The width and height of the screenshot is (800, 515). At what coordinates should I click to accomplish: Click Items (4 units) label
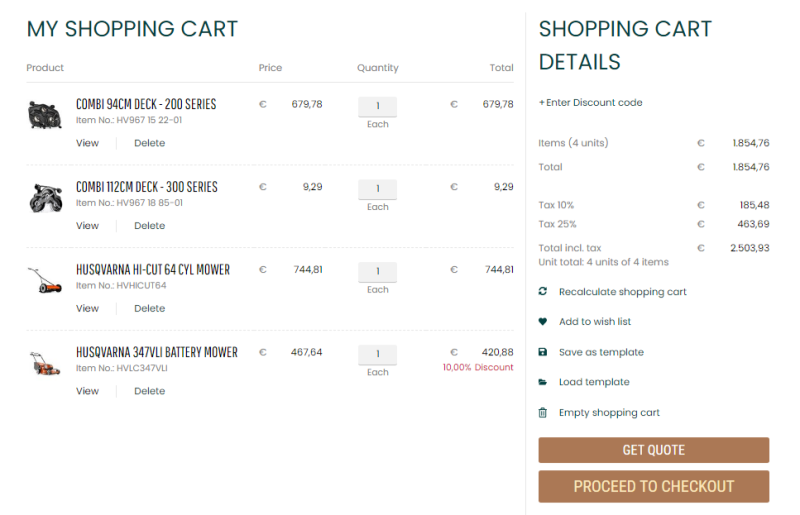pos(573,143)
